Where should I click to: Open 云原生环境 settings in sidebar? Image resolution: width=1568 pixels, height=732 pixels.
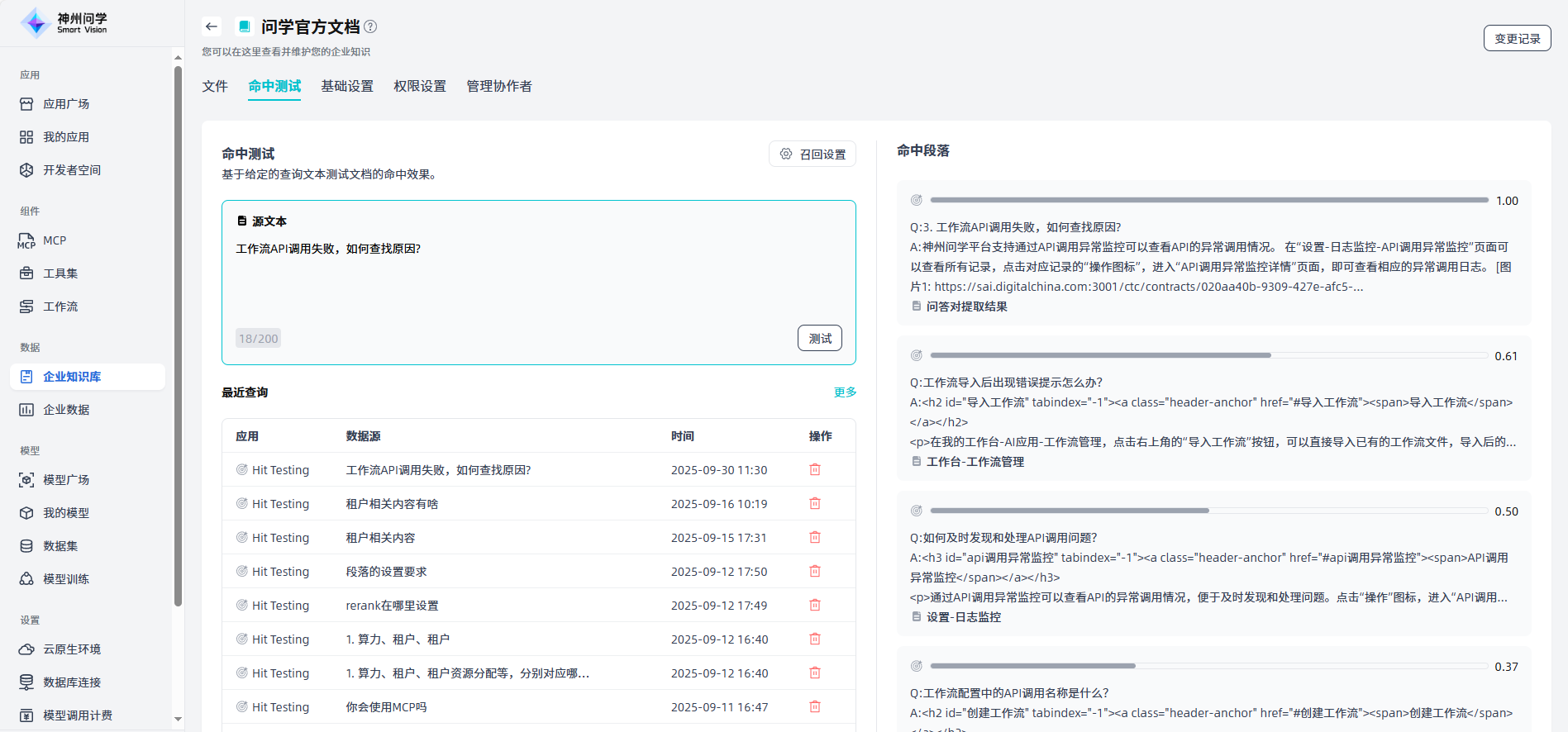click(x=72, y=649)
